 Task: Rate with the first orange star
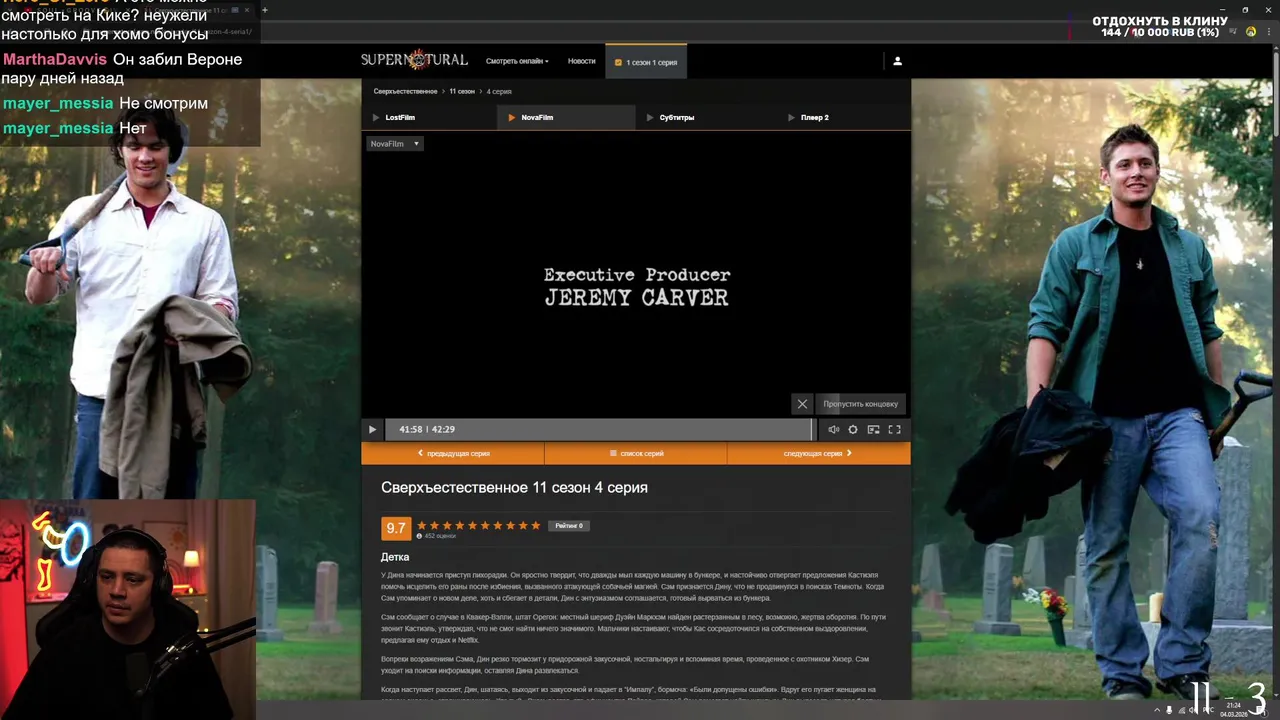(x=421, y=525)
